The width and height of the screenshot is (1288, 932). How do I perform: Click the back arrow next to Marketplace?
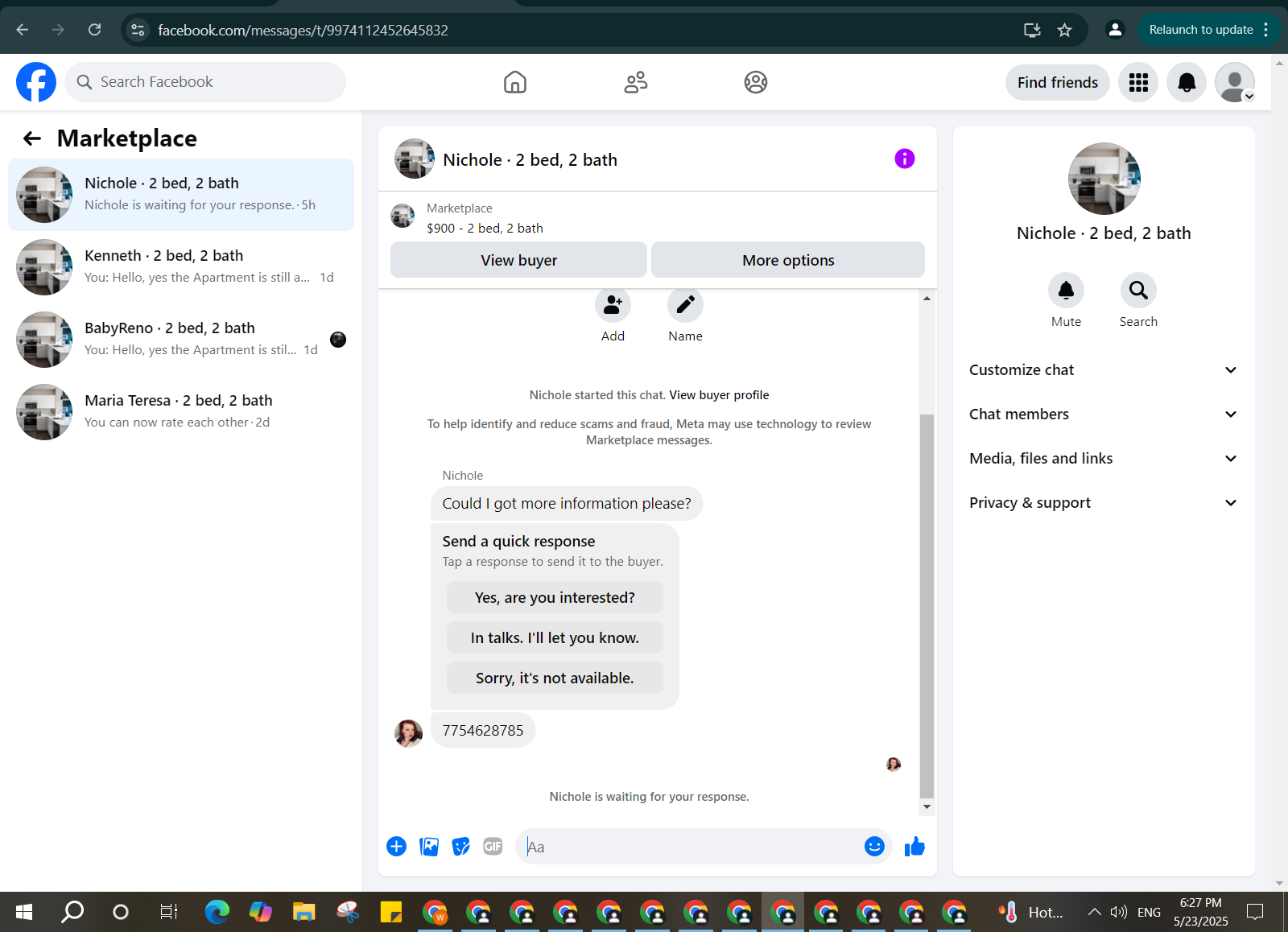pos(32,138)
